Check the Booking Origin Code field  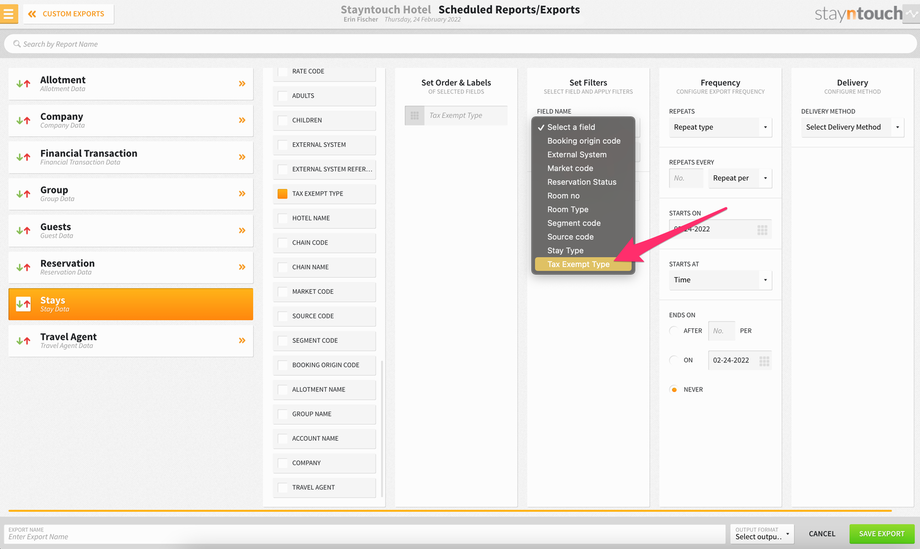pos(283,365)
